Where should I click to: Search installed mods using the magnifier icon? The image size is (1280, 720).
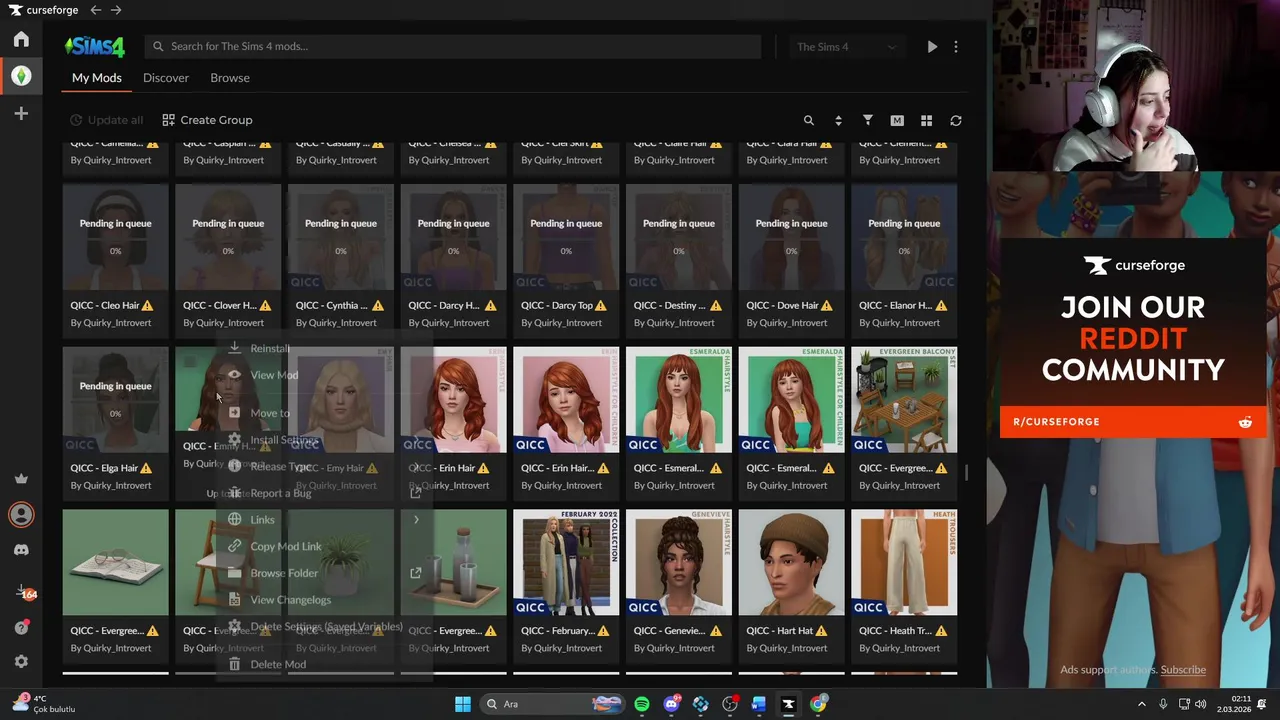pos(809,120)
